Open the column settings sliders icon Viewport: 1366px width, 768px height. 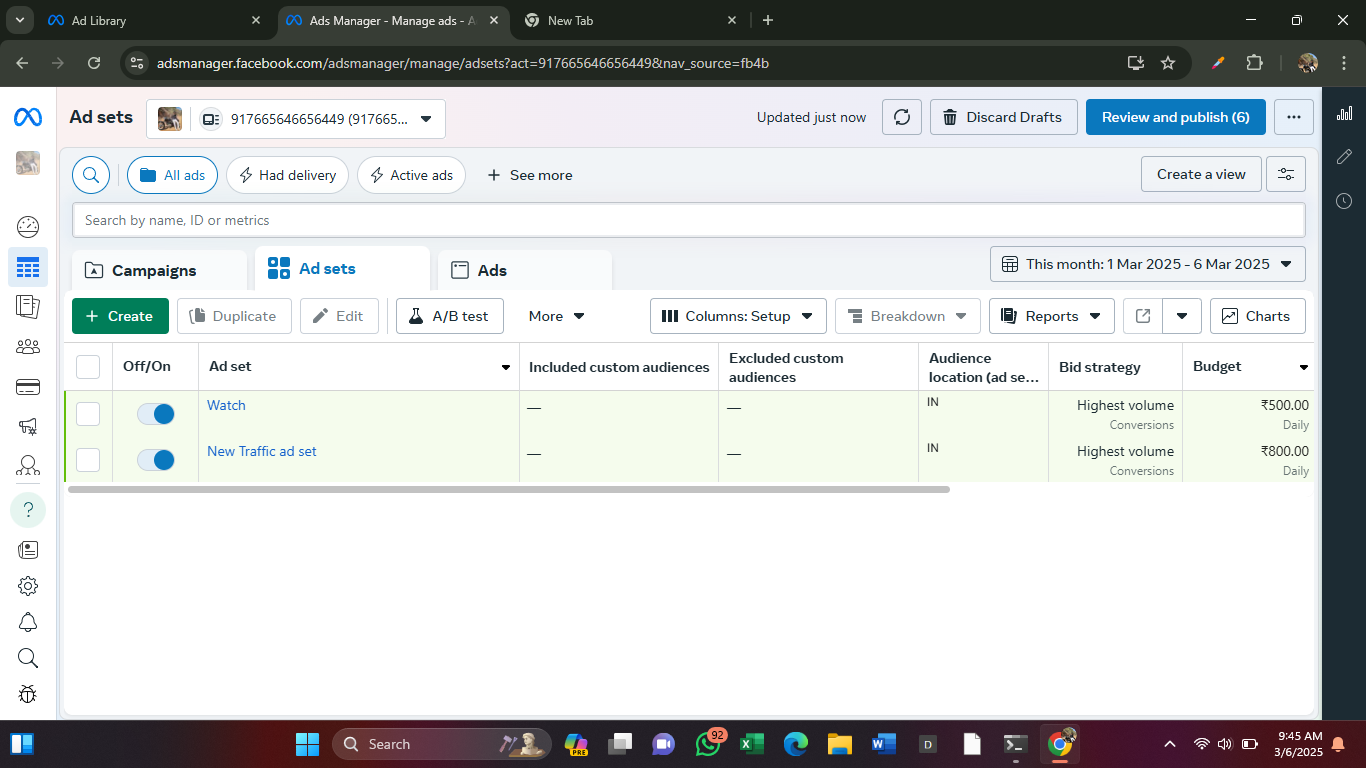pos(1285,174)
